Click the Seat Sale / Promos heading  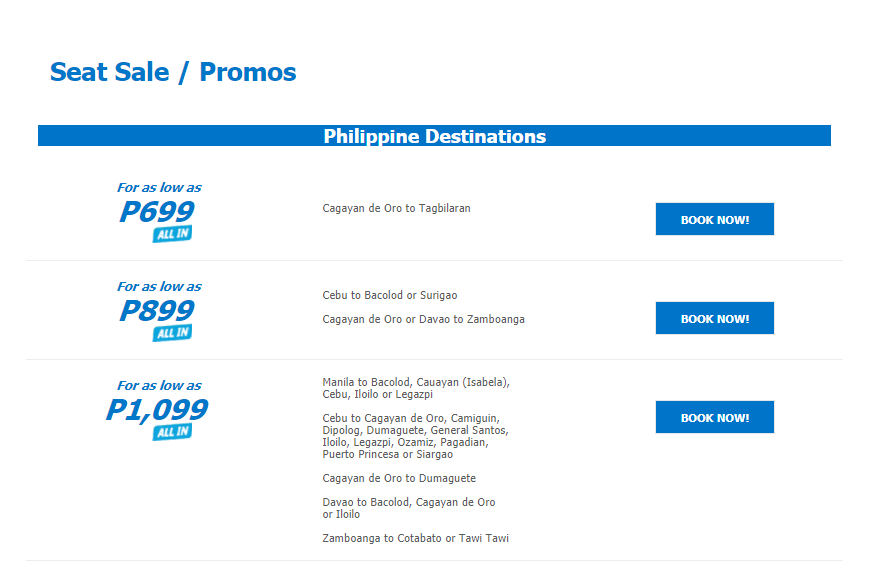[173, 72]
